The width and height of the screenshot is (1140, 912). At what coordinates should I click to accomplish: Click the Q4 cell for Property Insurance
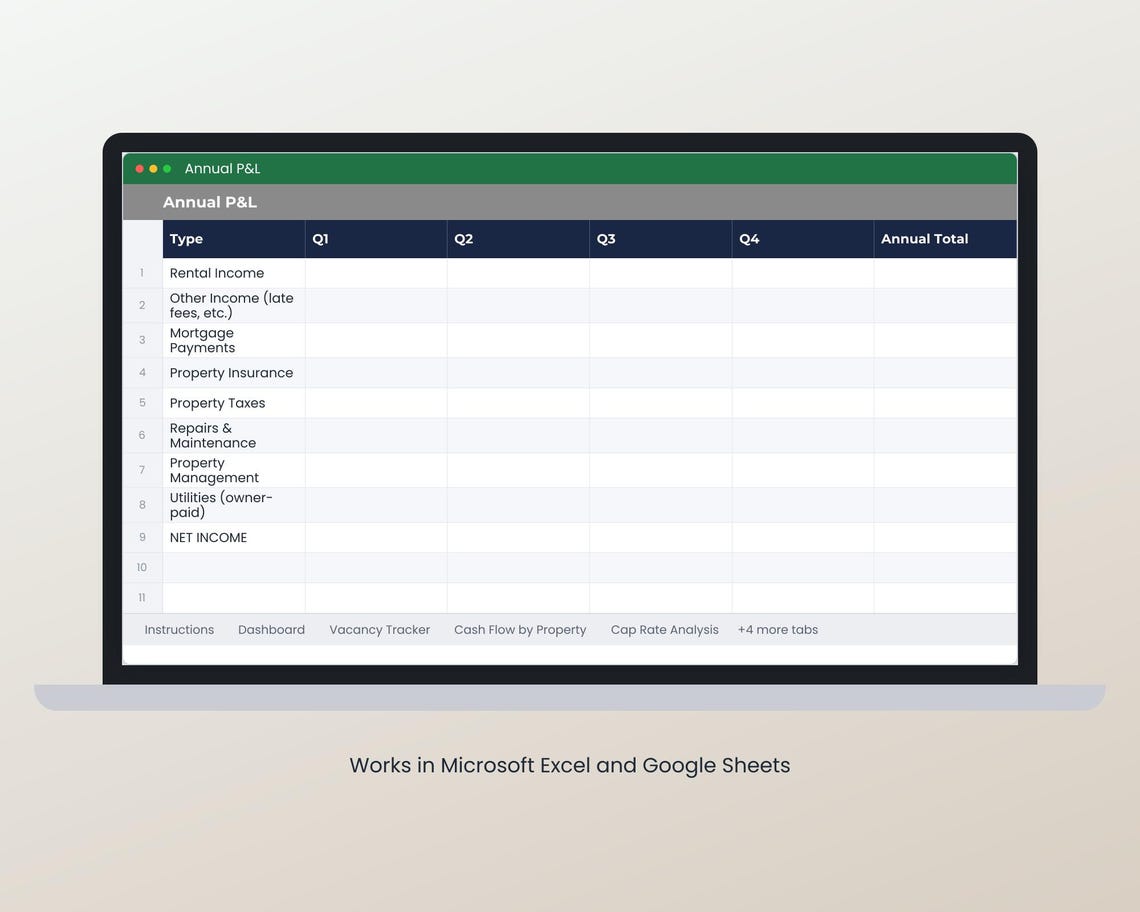tap(803, 373)
